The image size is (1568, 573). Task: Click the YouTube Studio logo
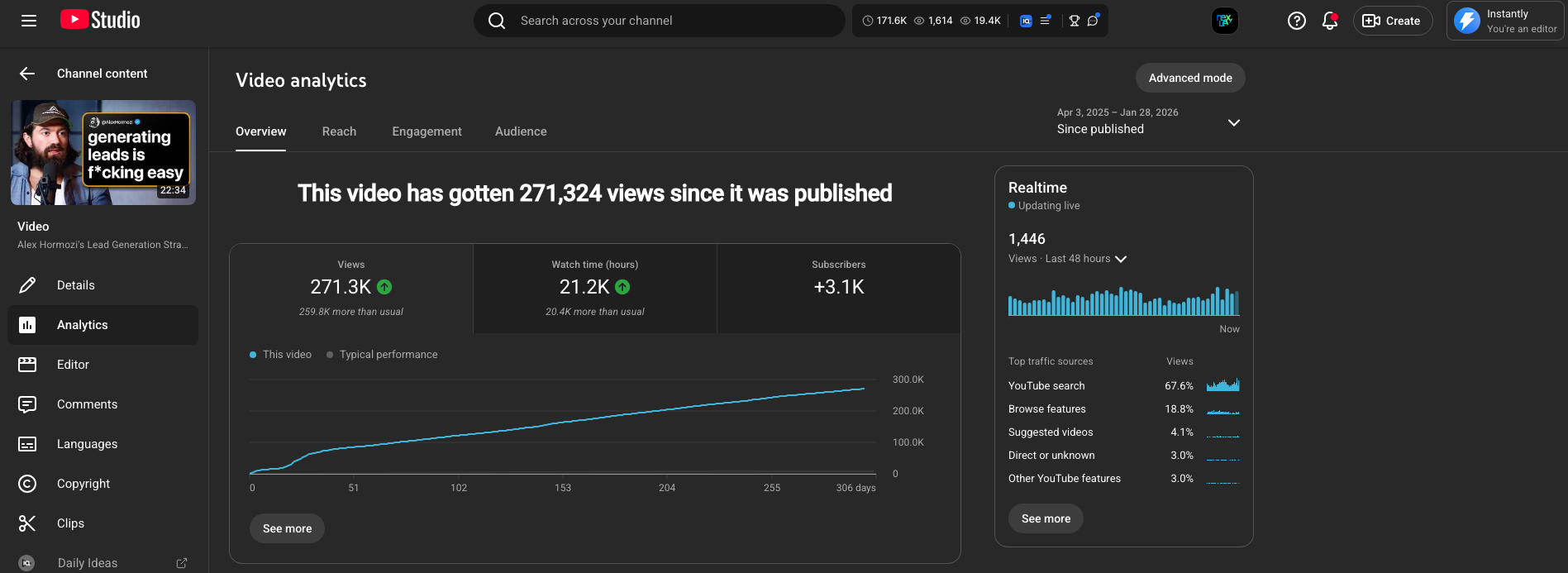pos(100,21)
